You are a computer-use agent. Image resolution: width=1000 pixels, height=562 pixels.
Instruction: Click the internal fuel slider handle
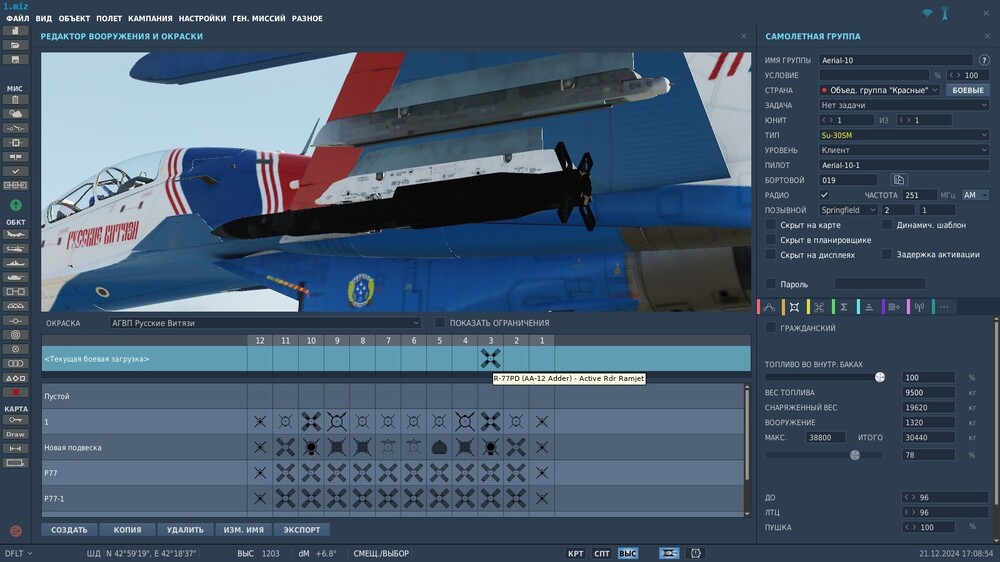[880, 377]
